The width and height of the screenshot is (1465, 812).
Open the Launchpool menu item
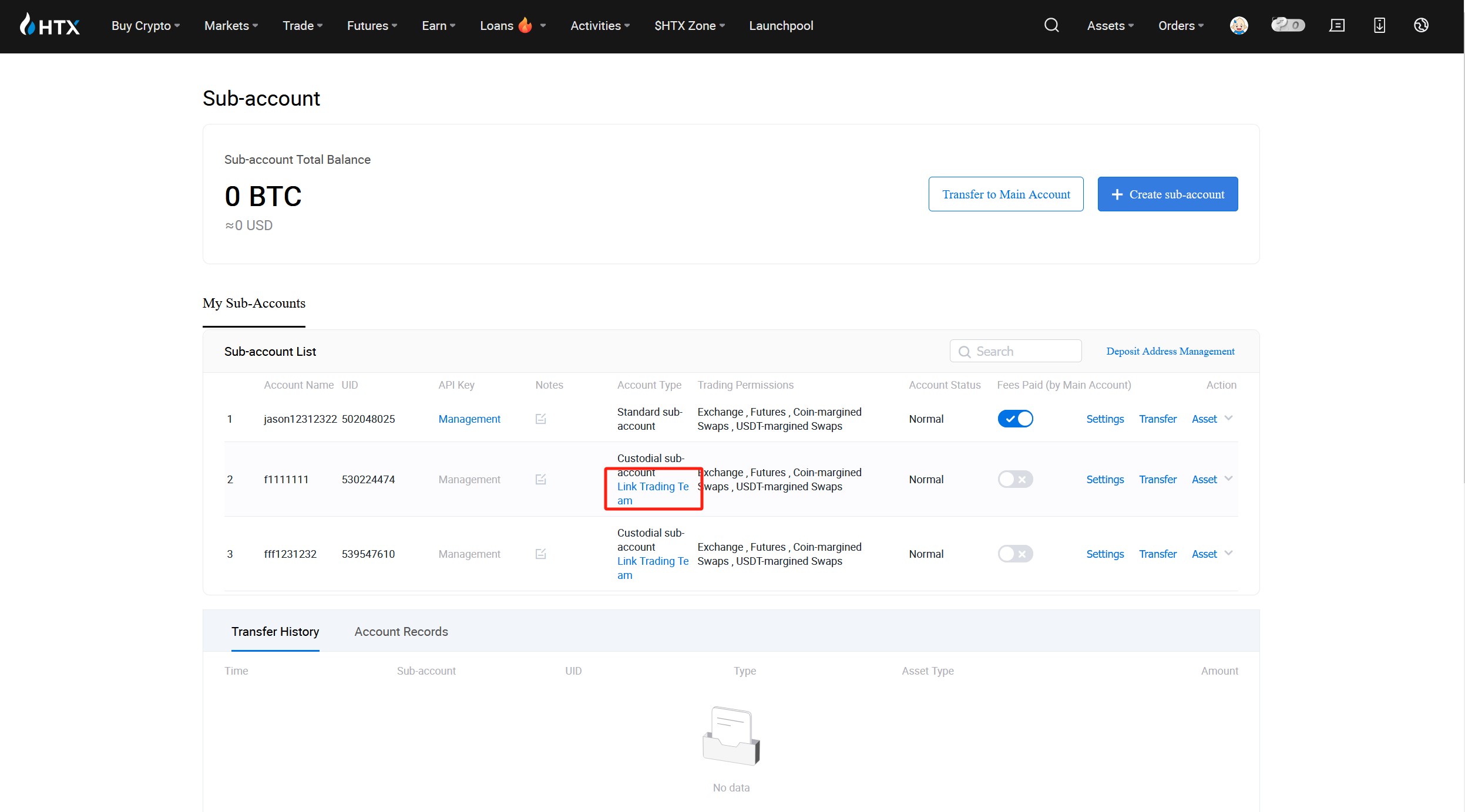pyautogui.click(x=781, y=26)
